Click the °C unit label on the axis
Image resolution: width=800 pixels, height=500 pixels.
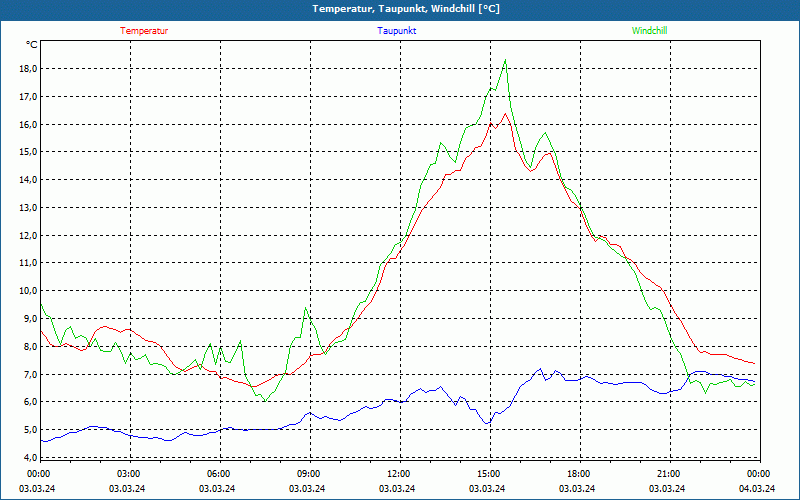(32, 45)
